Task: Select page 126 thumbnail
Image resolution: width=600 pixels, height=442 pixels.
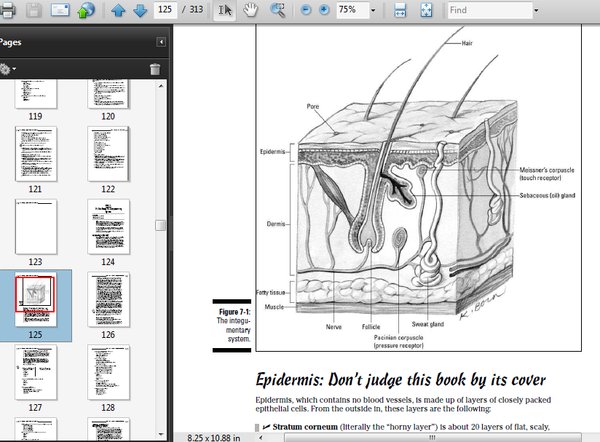Action: tap(108, 299)
